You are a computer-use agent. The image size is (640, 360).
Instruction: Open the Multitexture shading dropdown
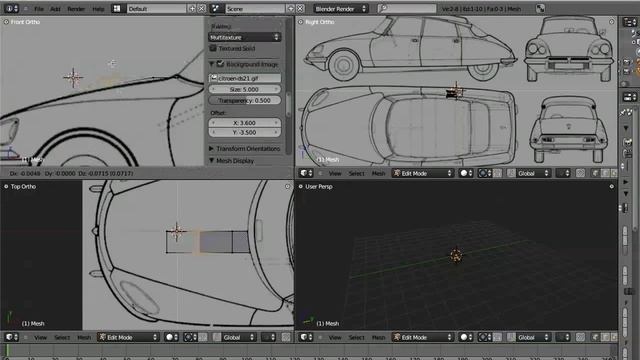click(x=244, y=37)
